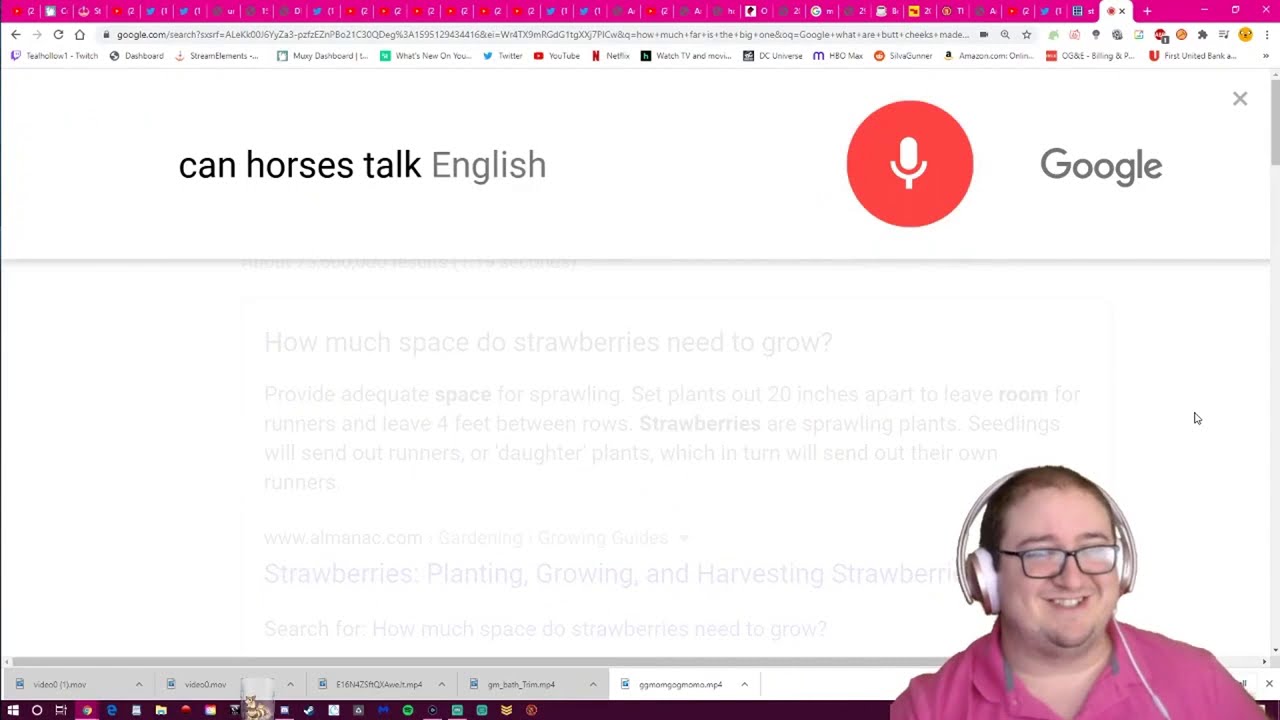Close the voice search overlay
Image resolution: width=1280 pixels, height=720 pixels.
pos(1240,98)
